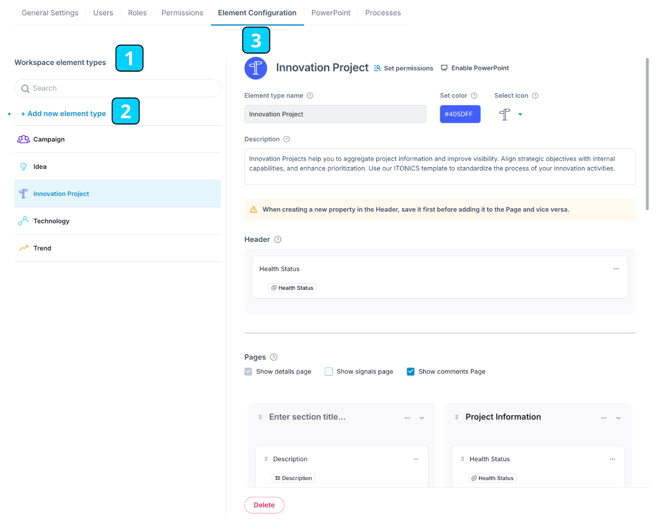Screen dimensions: 670x529
Task: Uncheck Show comments Page checkbox
Action: tap(411, 372)
